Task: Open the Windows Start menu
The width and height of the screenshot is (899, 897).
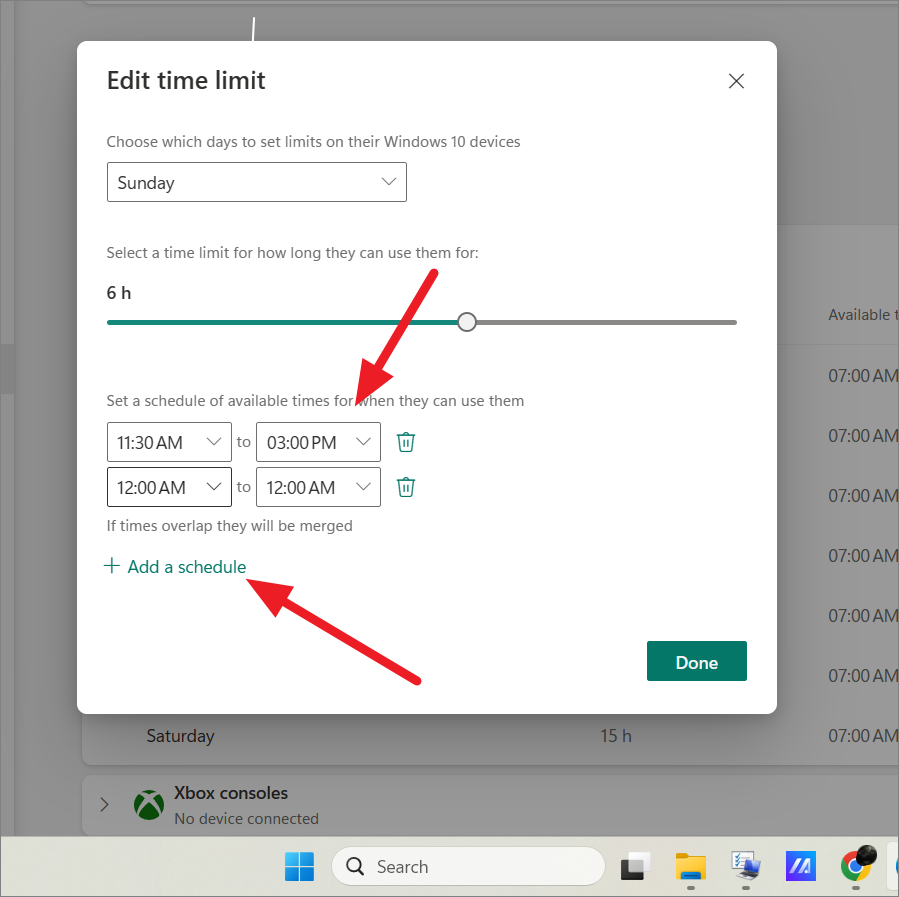Action: click(x=299, y=866)
